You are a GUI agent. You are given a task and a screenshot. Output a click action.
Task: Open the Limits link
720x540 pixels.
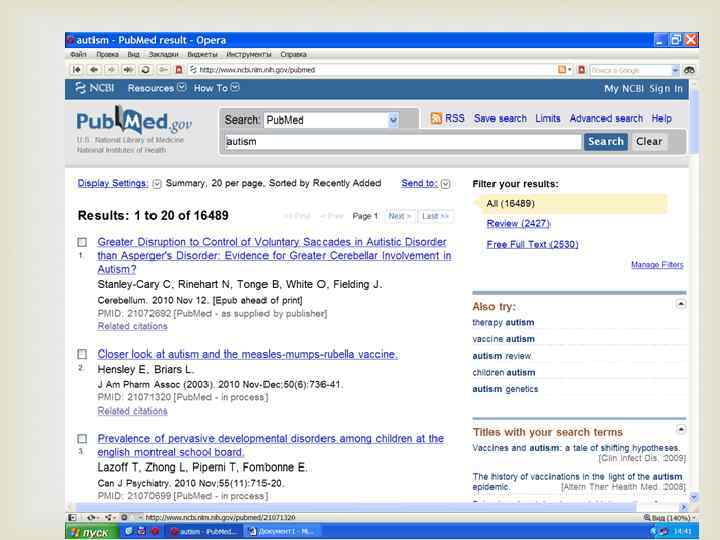point(548,118)
